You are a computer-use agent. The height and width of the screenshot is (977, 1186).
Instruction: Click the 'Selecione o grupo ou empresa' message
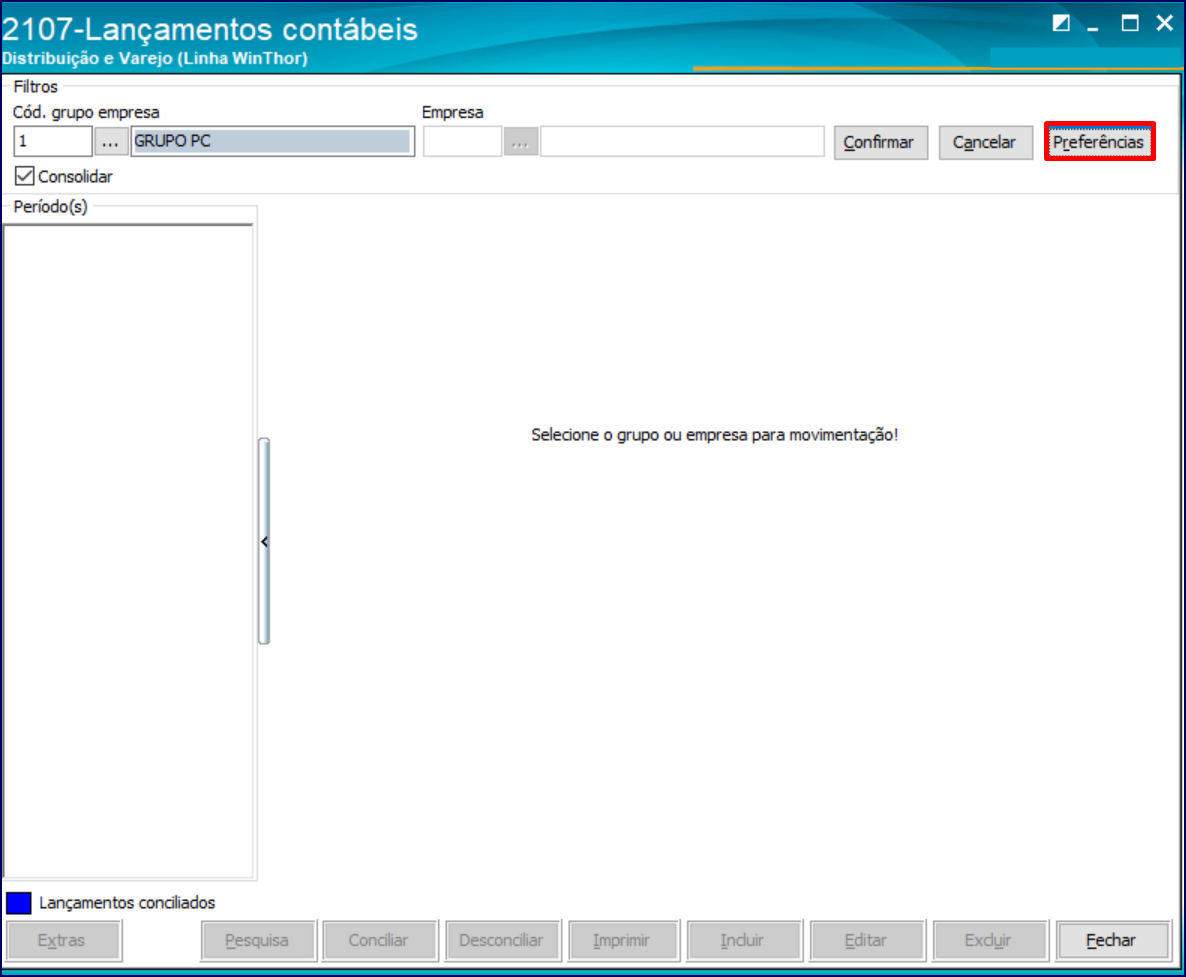point(715,435)
